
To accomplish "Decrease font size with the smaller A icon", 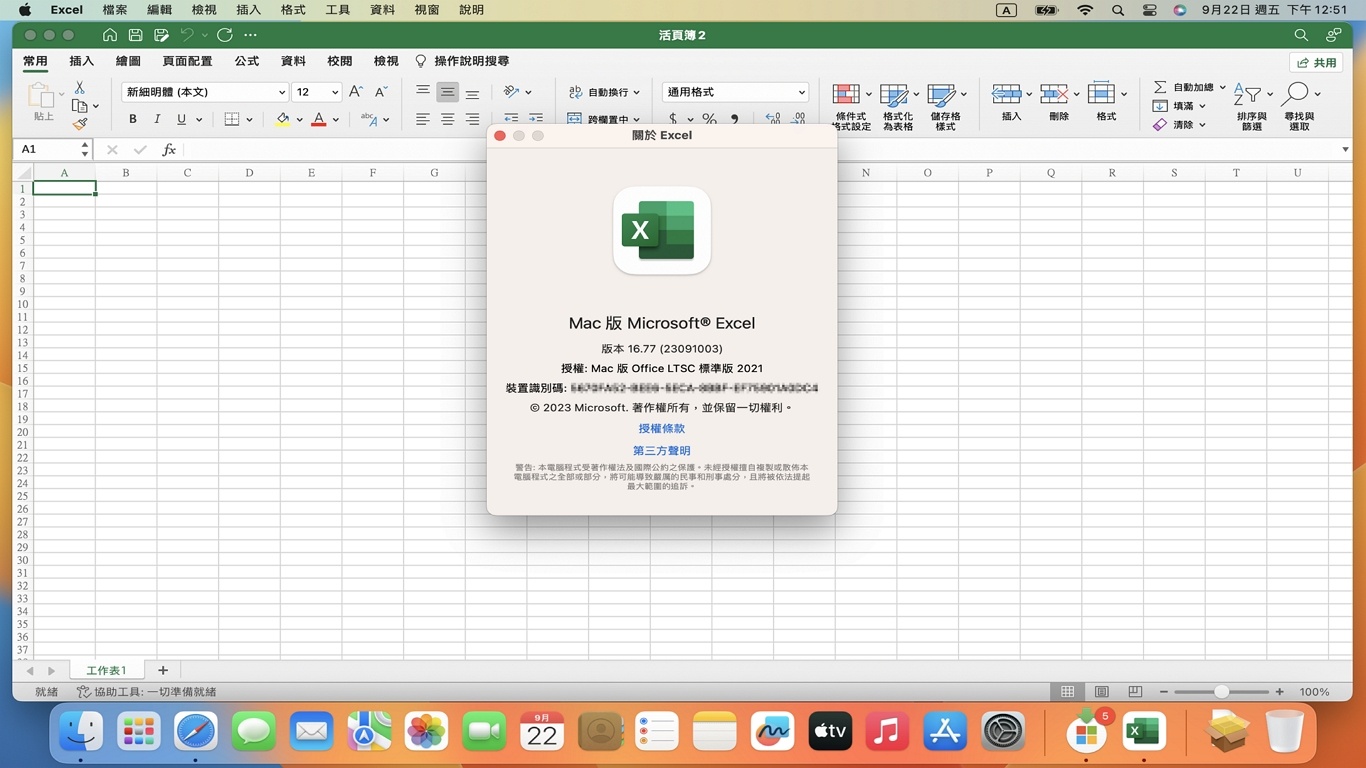I will pos(381,92).
